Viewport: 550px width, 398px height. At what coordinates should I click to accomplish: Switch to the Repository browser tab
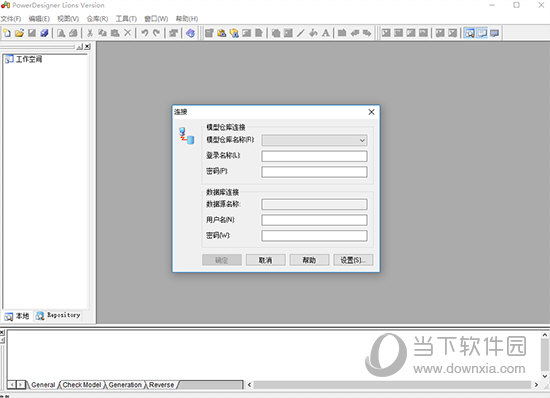click(x=59, y=316)
